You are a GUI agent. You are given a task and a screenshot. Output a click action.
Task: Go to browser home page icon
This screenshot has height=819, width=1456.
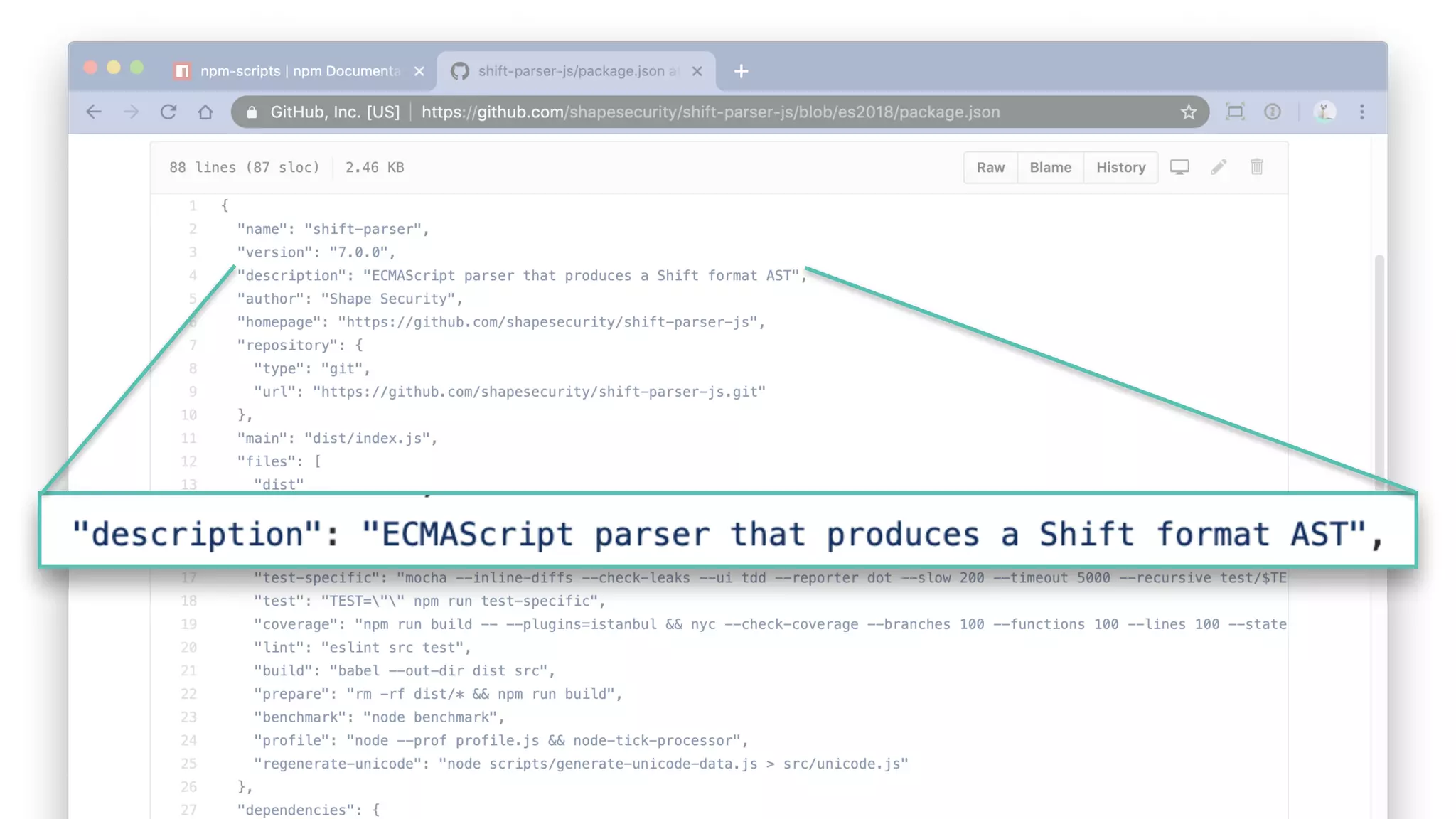point(205,112)
